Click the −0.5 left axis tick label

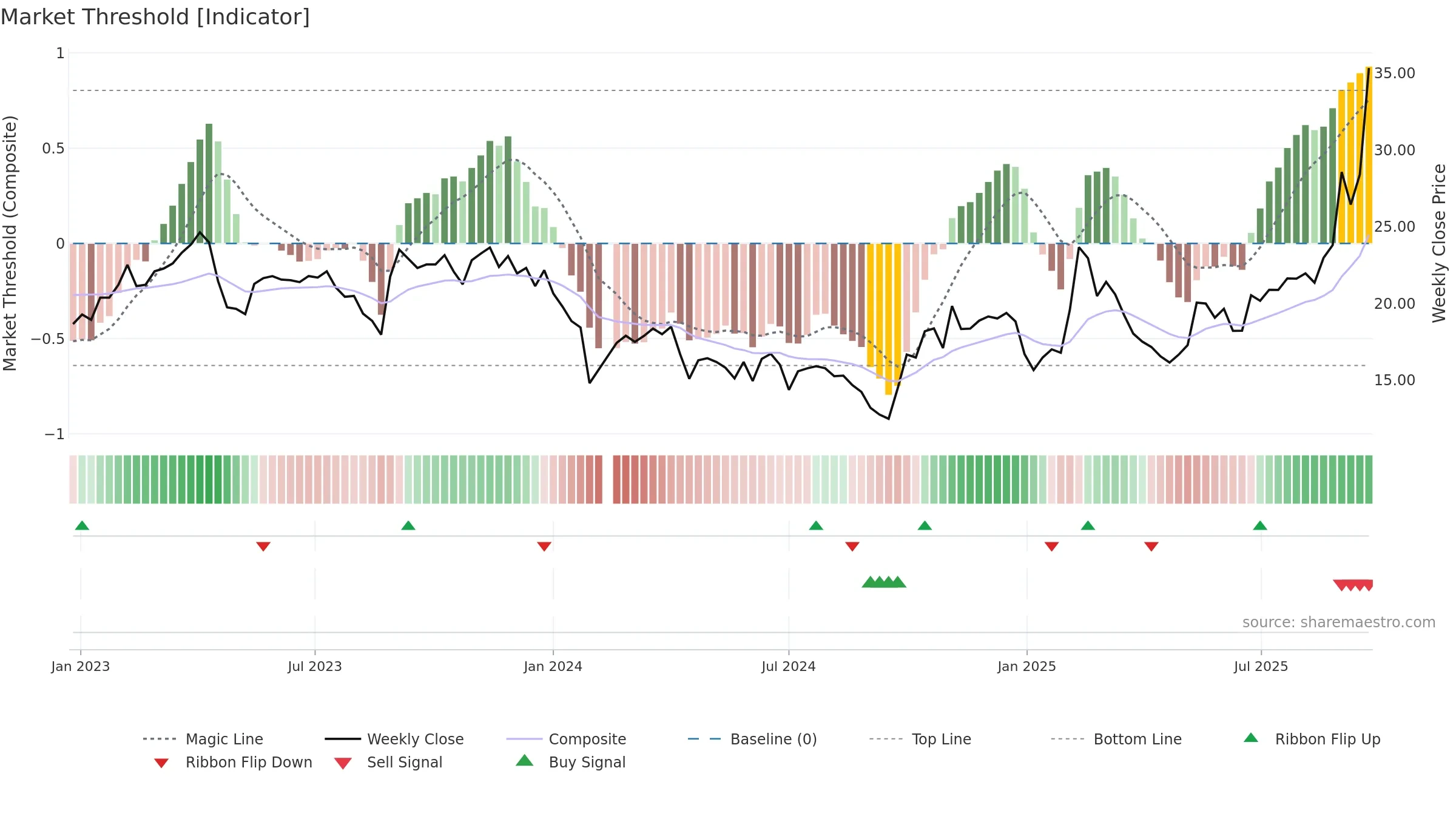click(48, 339)
